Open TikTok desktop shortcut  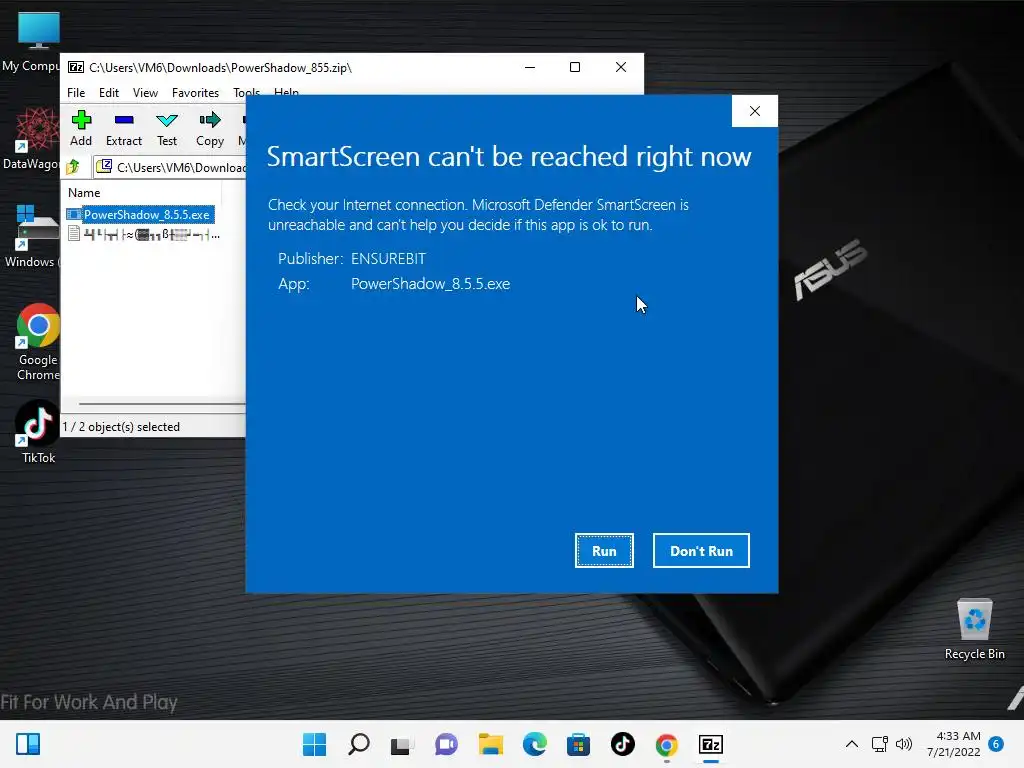(38, 432)
